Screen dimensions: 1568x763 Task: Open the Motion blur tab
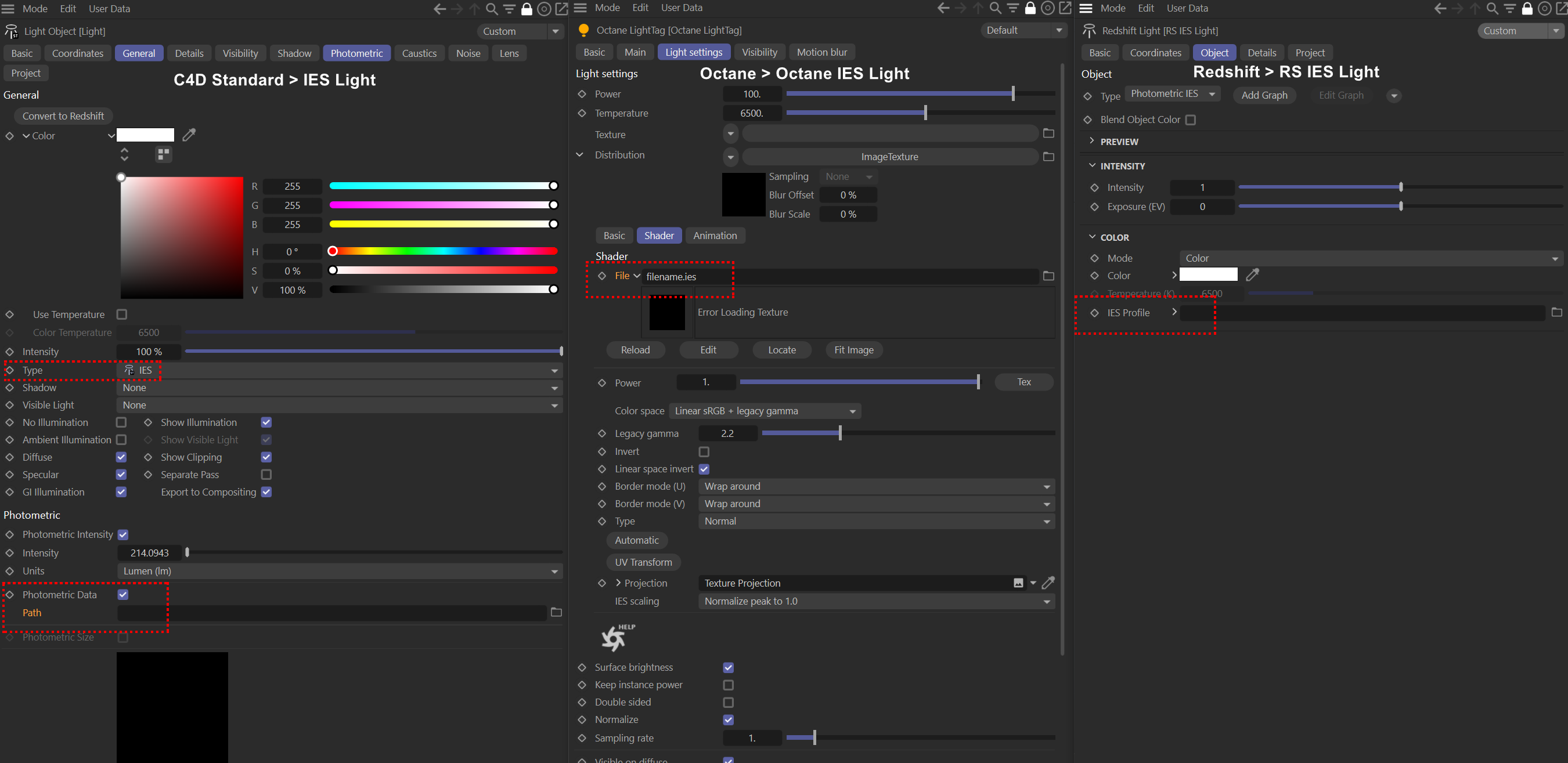[x=822, y=52]
